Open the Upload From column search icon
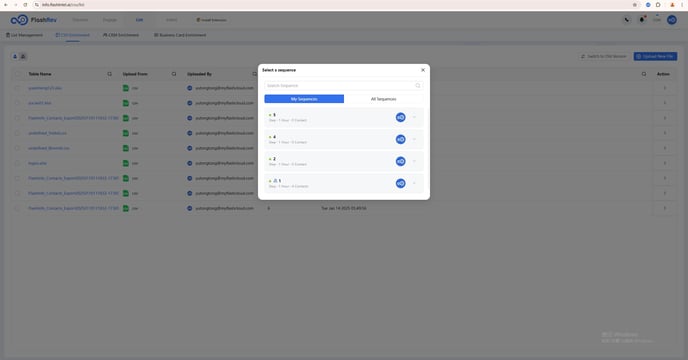This screenshot has height=360, width=688. (174, 74)
